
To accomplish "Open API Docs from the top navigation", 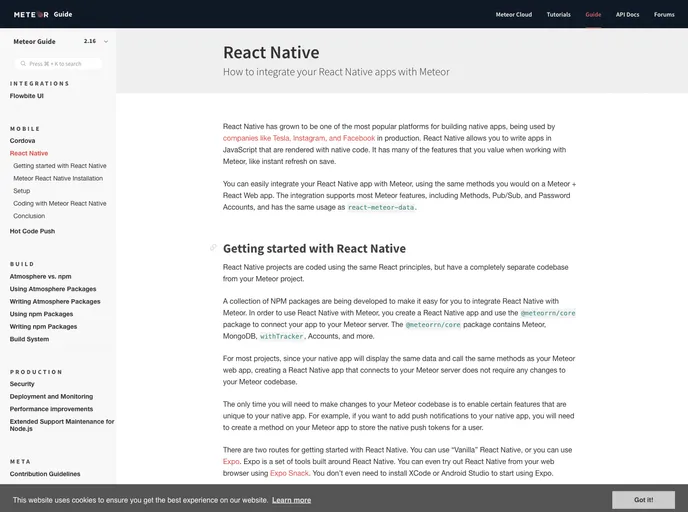I will pyautogui.click(x=627, y=14).
